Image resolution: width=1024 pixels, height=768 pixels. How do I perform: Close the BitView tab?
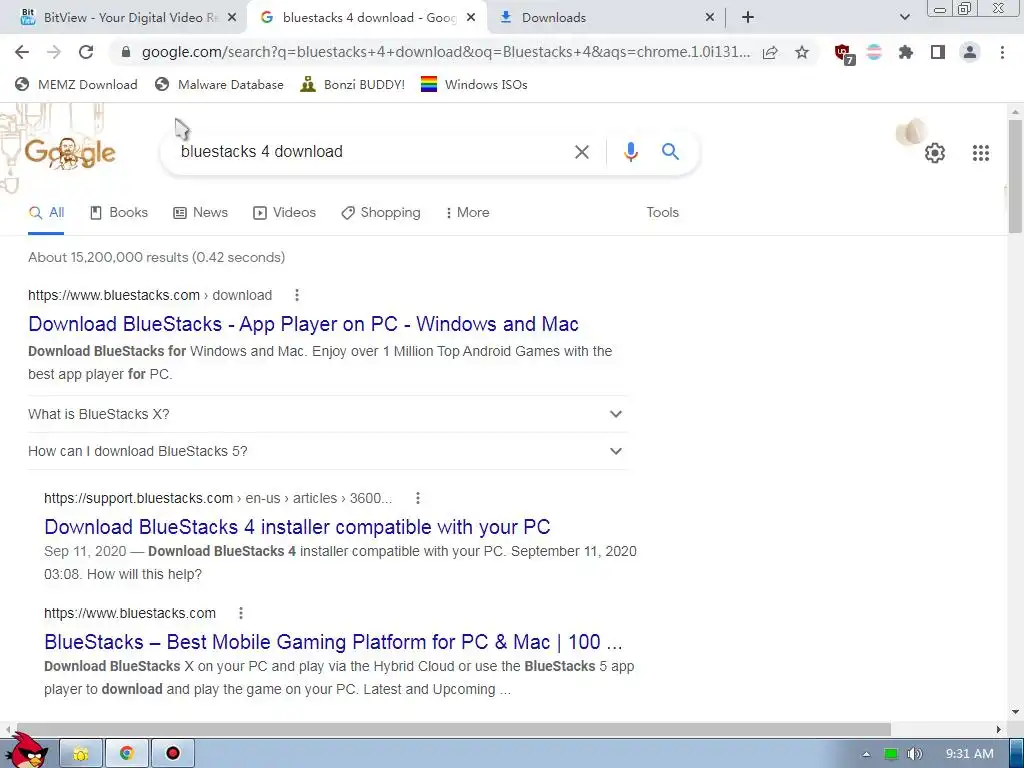(232, 18)
